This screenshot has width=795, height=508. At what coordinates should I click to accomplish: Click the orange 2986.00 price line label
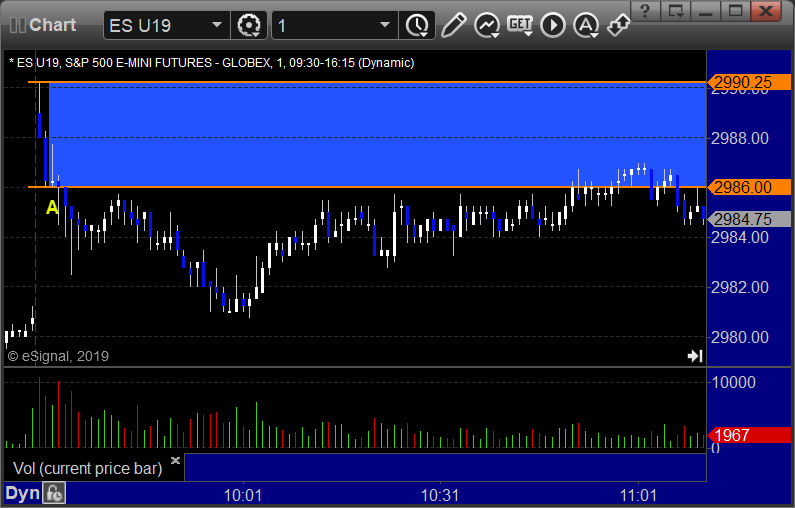pos(749,187)
